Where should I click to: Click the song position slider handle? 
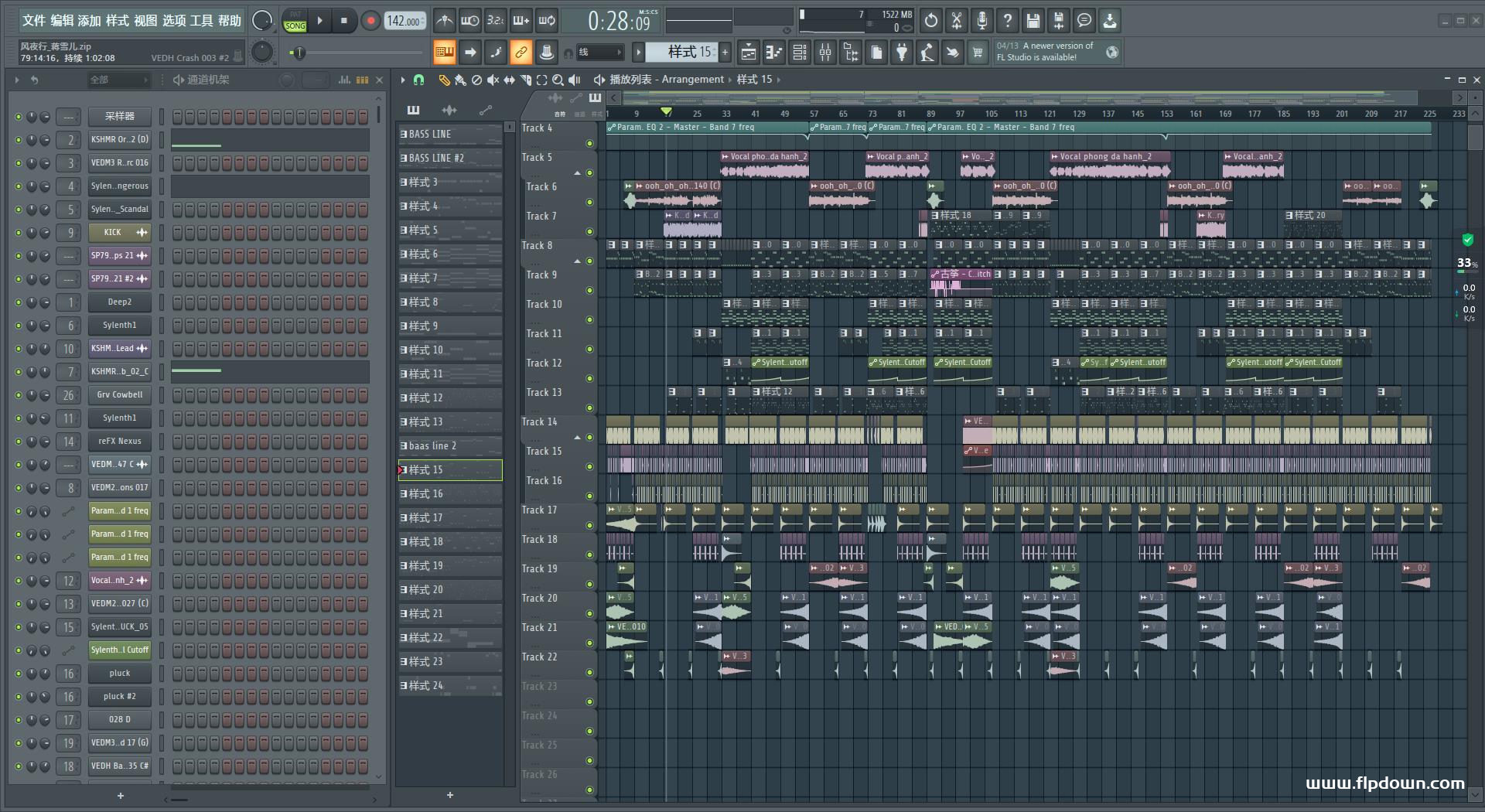[299, 53]
